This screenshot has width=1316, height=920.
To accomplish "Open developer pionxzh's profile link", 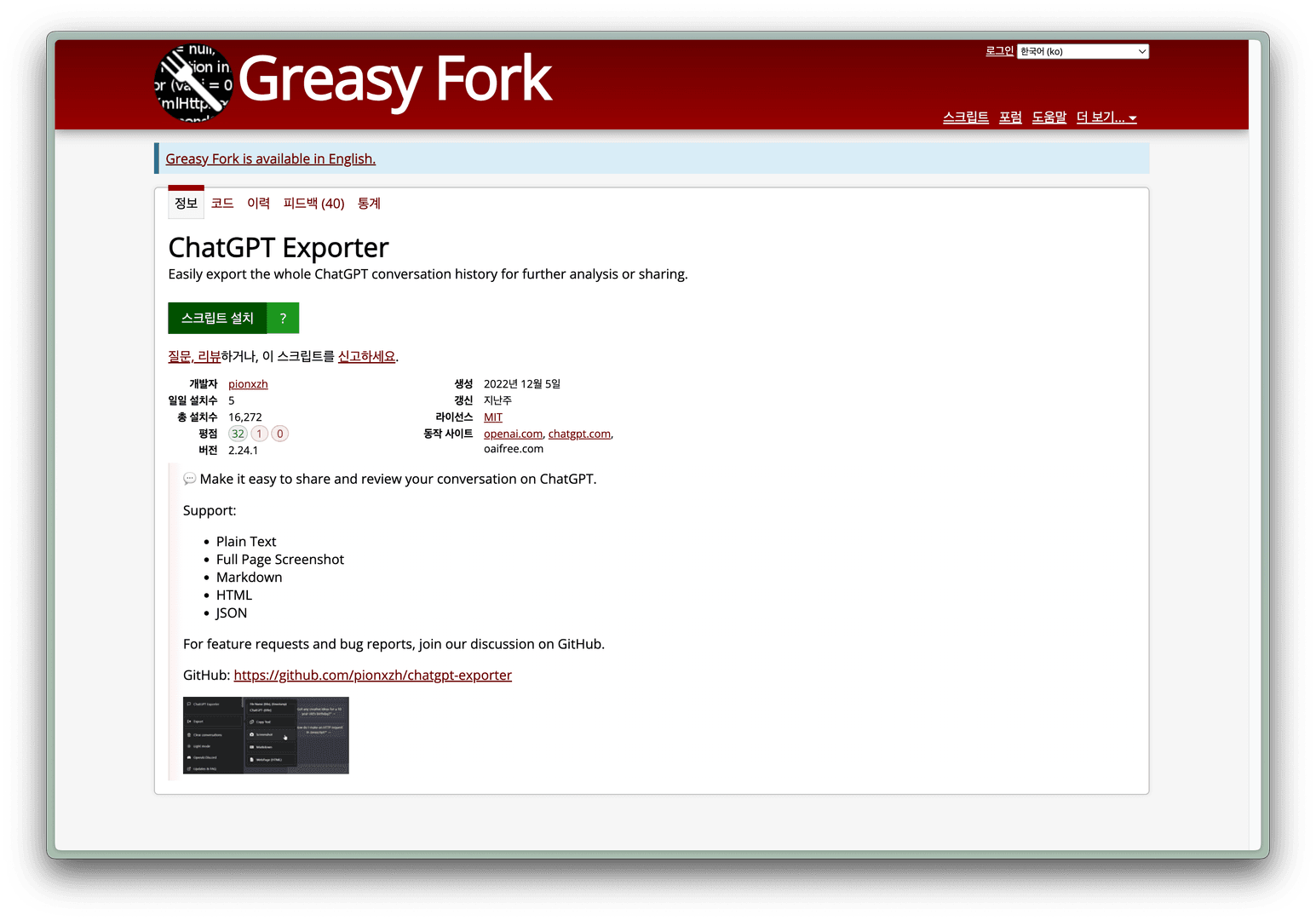I will [248, 384].
